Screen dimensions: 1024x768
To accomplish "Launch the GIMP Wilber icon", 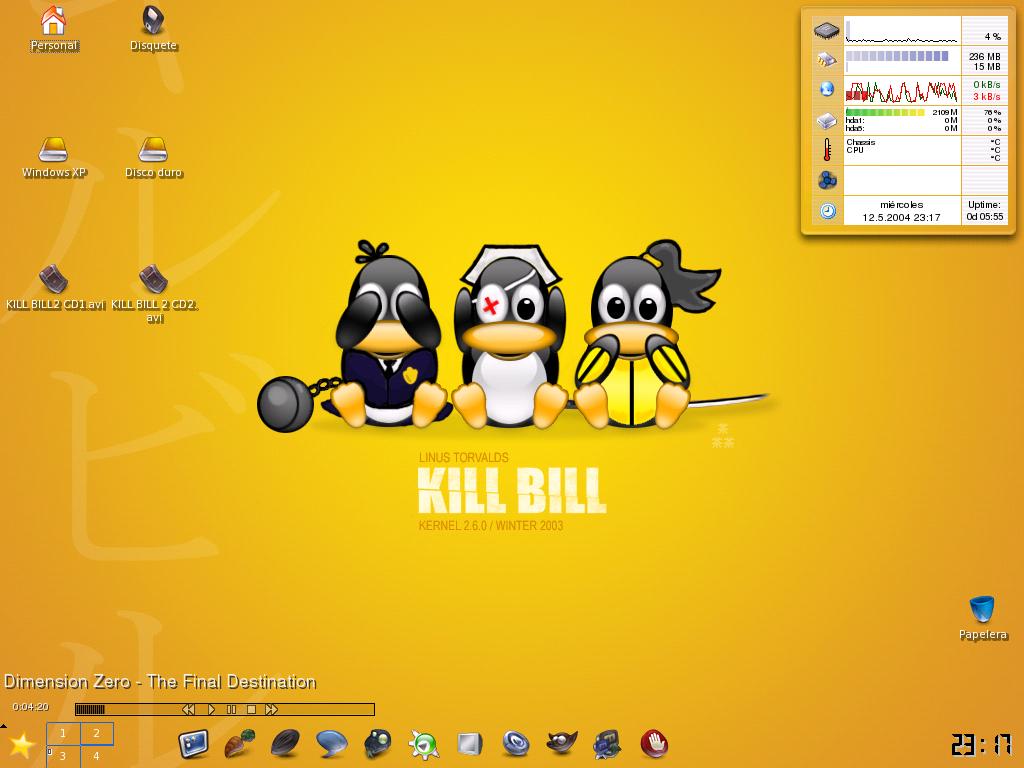I will (x=562, y=744).
